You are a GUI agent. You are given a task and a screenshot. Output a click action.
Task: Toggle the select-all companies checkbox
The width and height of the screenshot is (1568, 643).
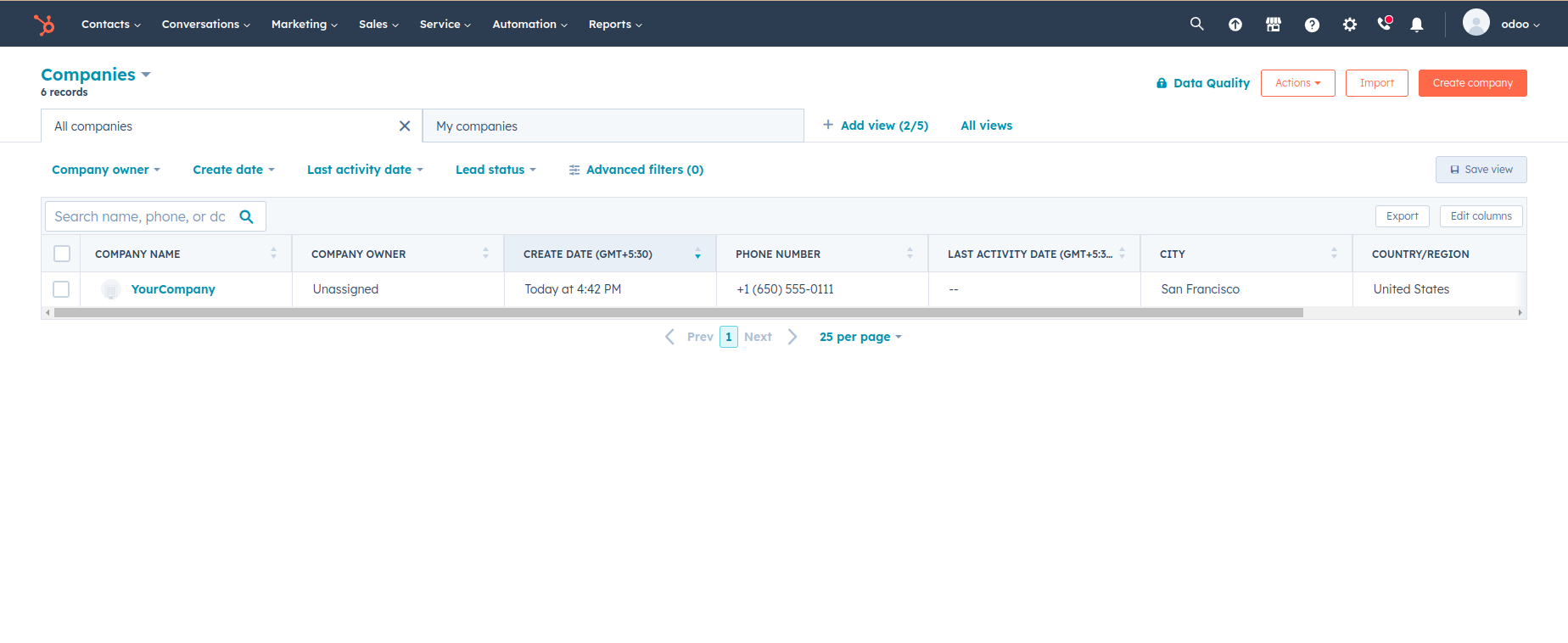pos(62,254)
